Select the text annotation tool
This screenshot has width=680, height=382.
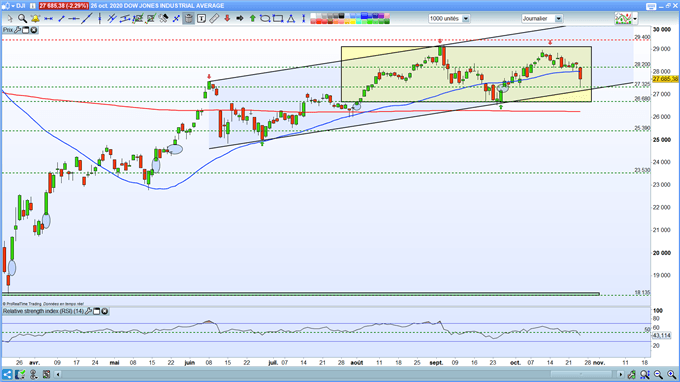click(x=201, y=19)
